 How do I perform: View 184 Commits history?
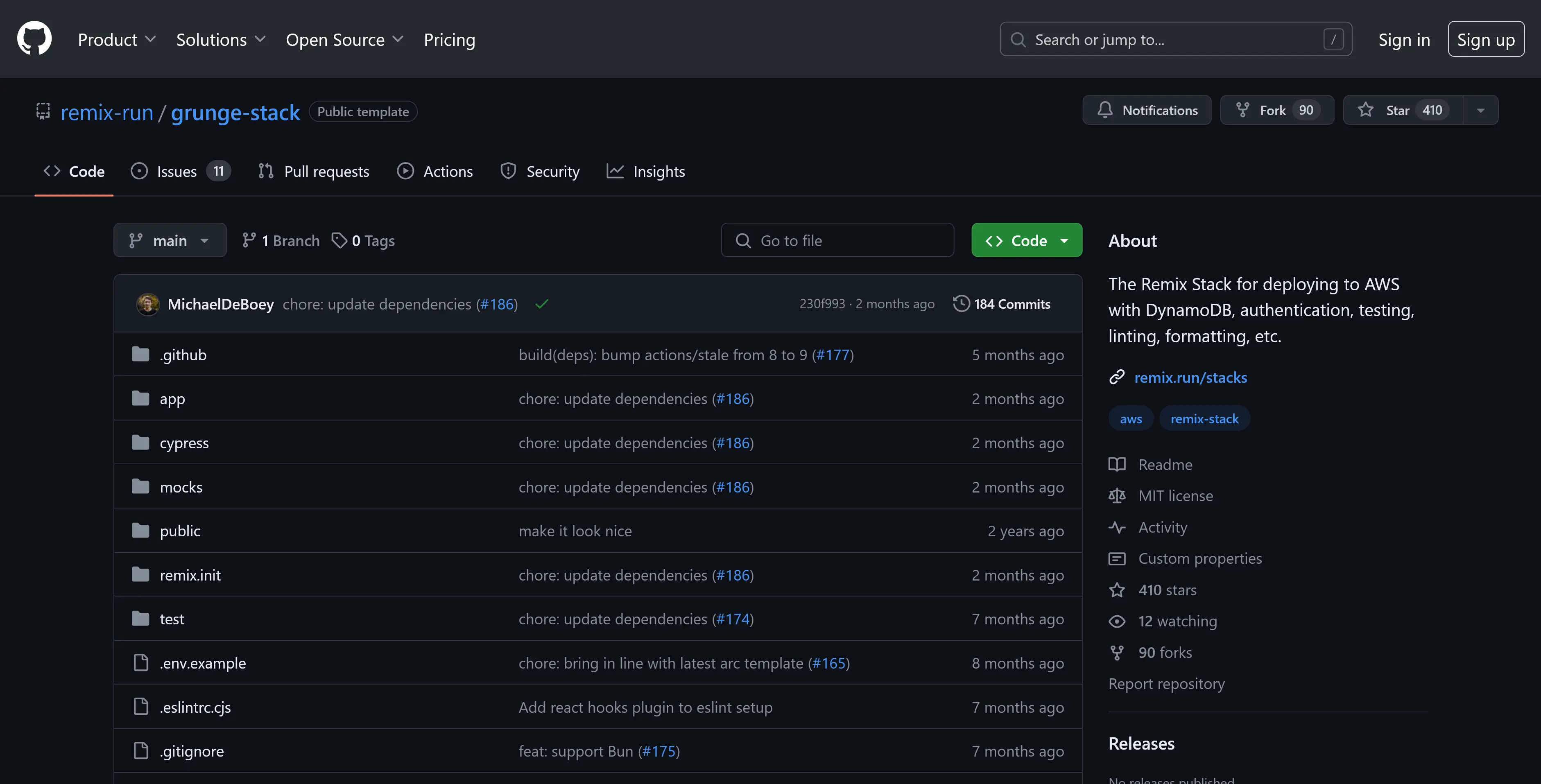click(x=1001, y=304)
